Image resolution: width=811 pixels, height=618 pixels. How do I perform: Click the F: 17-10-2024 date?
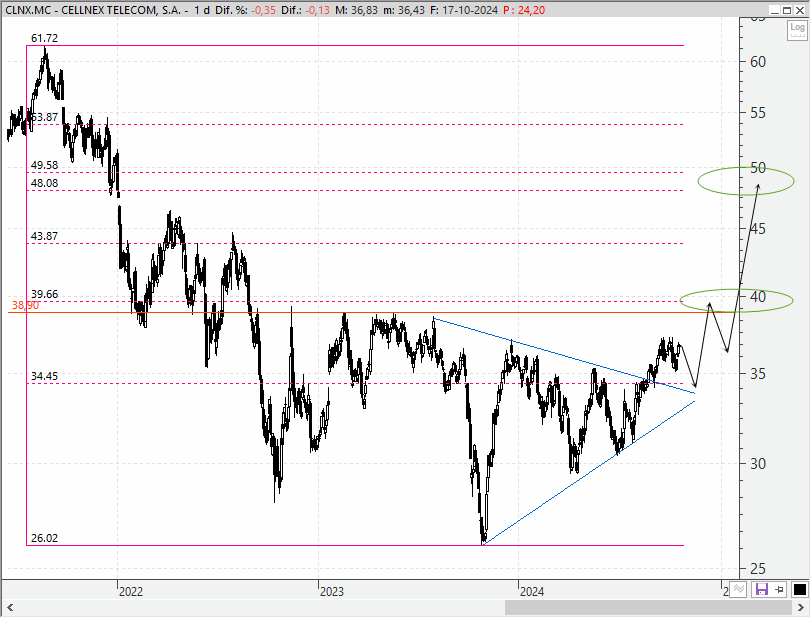(464, 10)
